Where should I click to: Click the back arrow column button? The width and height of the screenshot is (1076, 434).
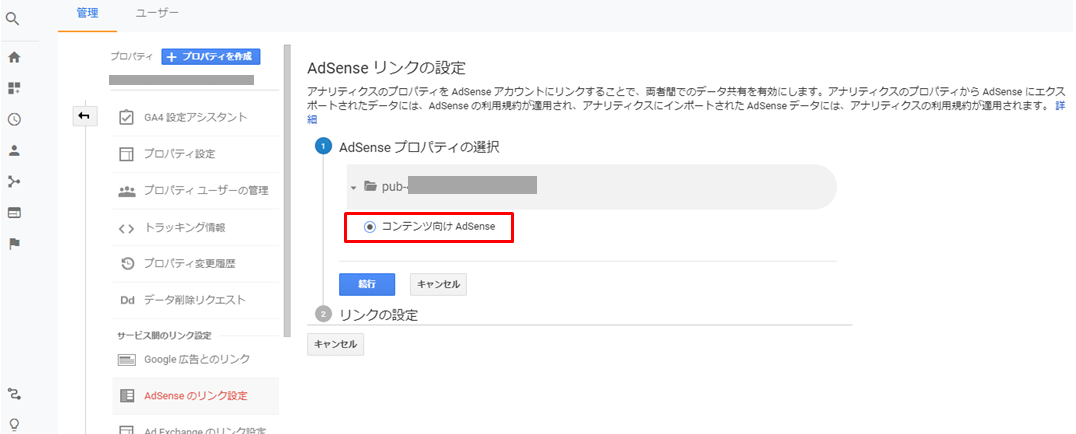click(x=84, y=116)
